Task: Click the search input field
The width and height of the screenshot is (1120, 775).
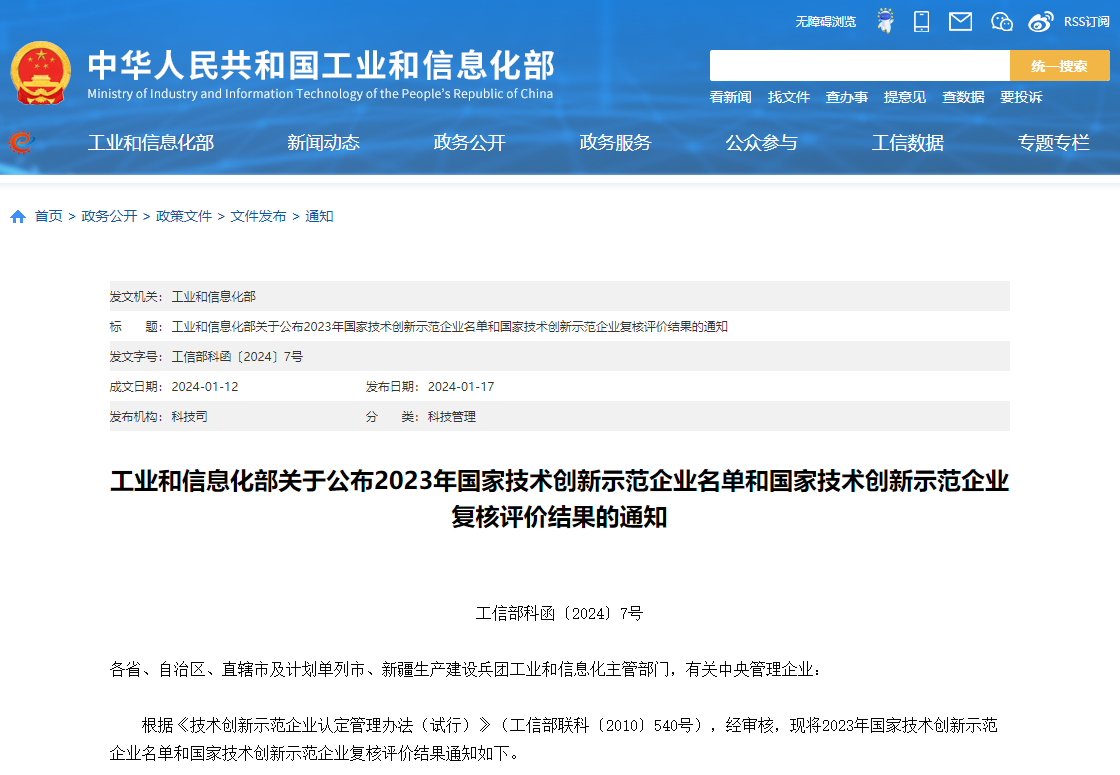Action: tap(859, 66)
